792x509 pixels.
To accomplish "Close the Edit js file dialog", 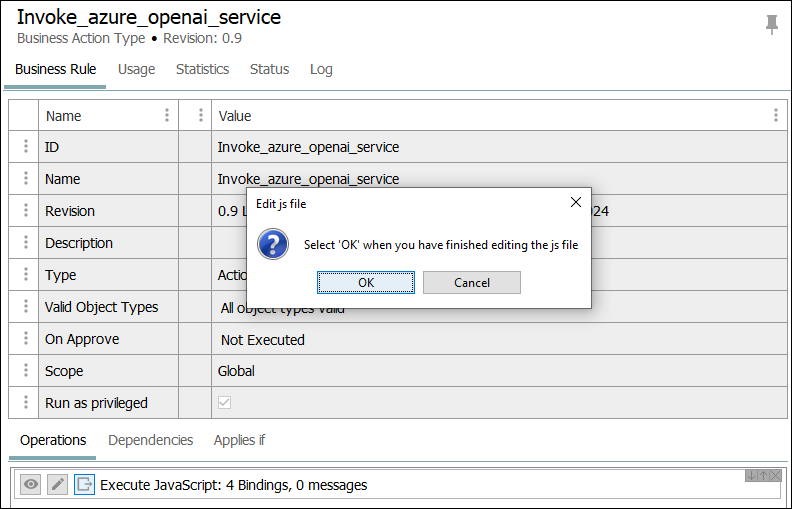I will (x=575, y=202).
